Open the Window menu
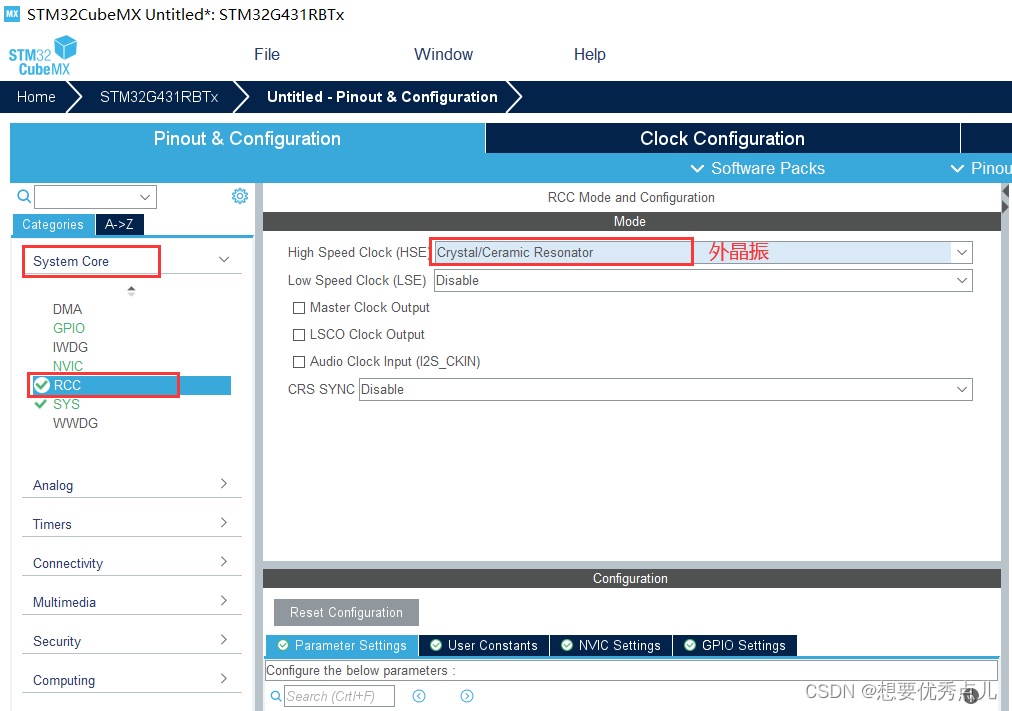 443,54
